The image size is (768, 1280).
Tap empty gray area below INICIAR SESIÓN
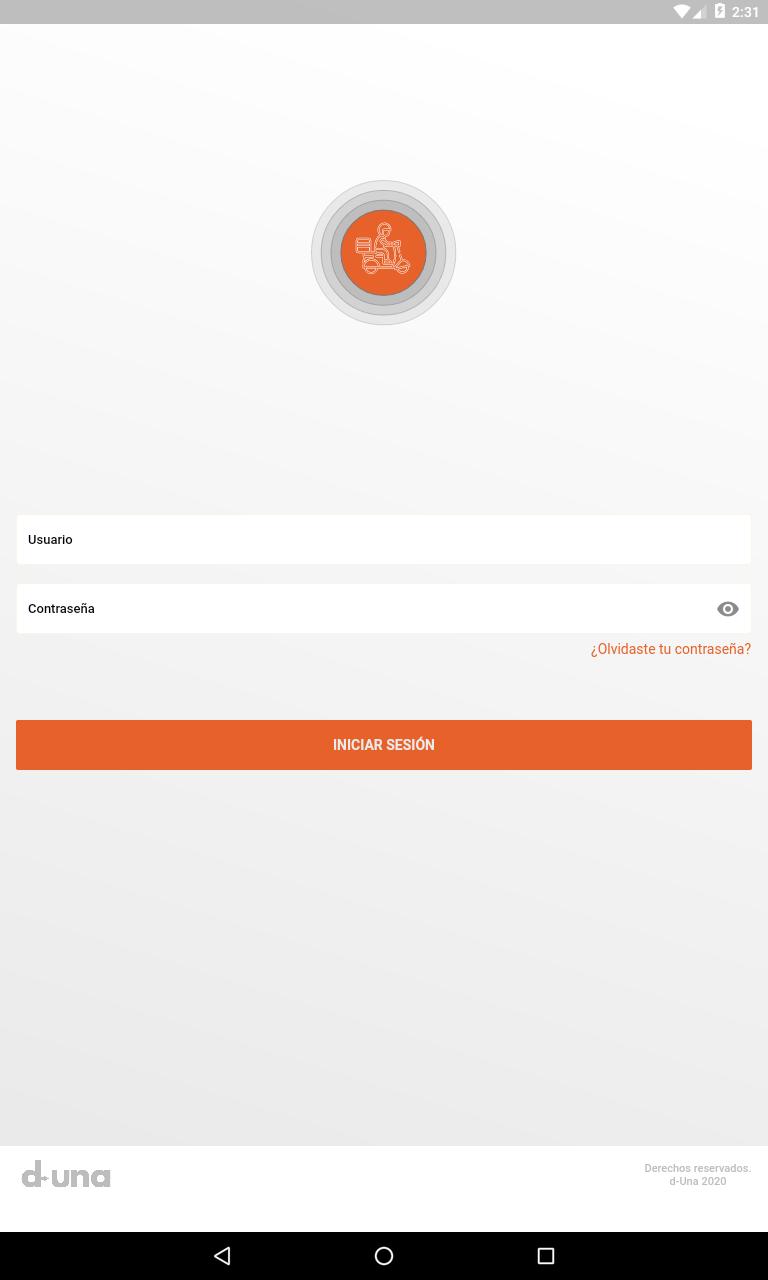coord(384,950)
